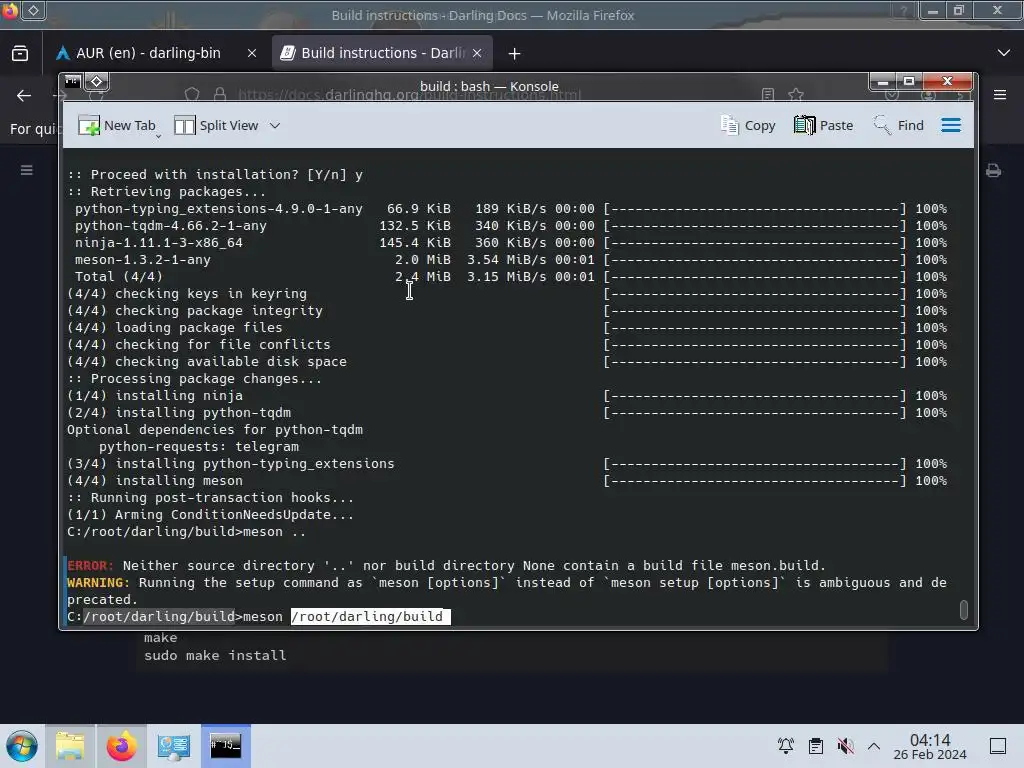Switch to Konsole taskbar entry

[225, 746]
